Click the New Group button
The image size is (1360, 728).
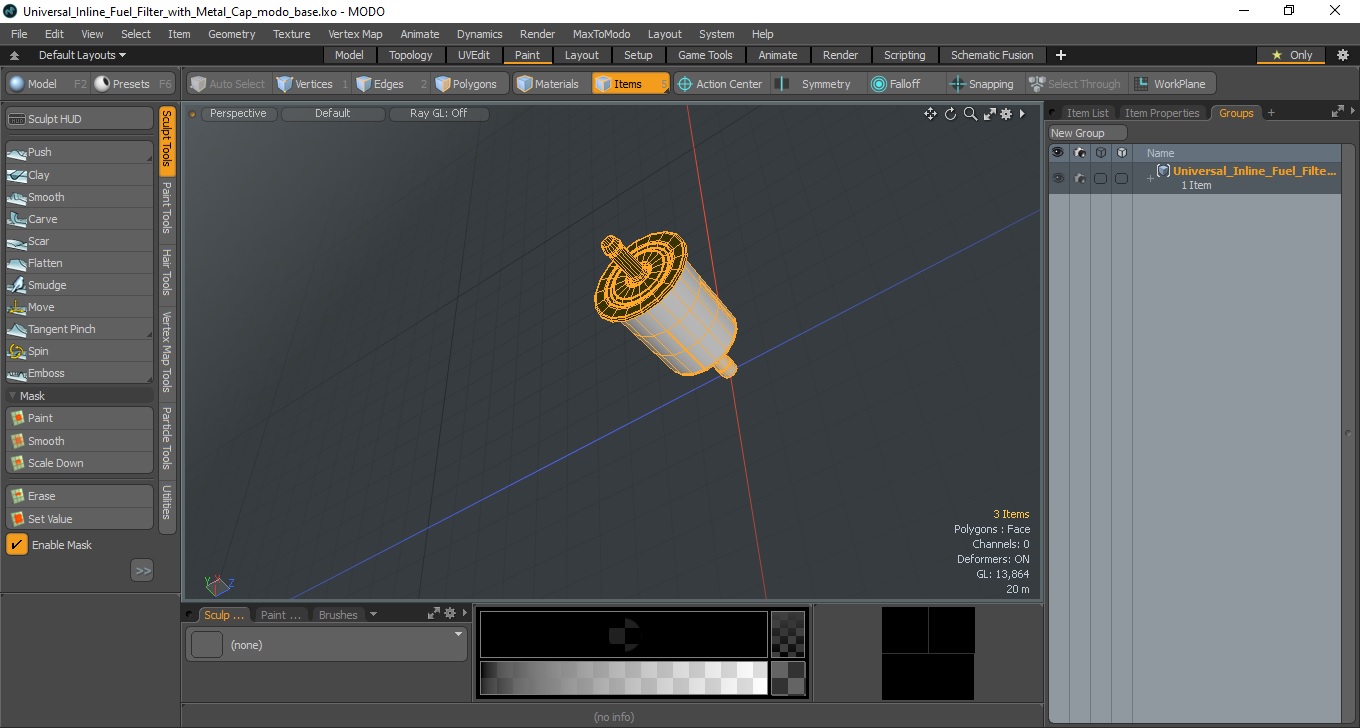tap(1087, 133)
